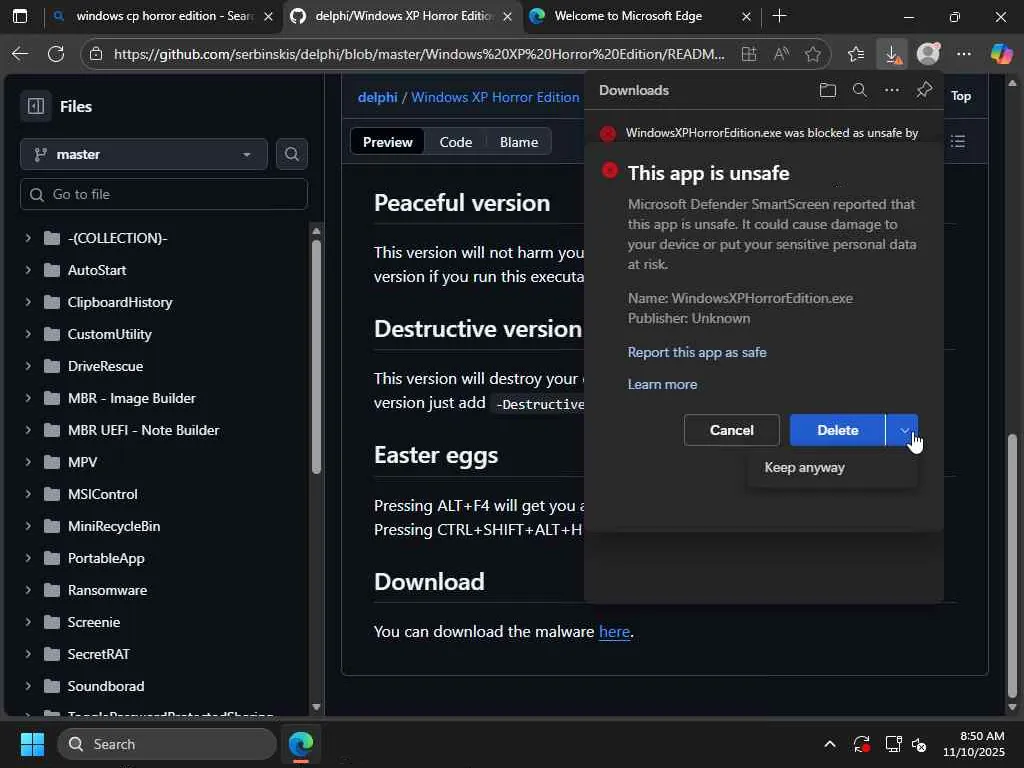
Task: Go back with the browser back arrow
Action: pyautogui.click(x=20, y=54)
